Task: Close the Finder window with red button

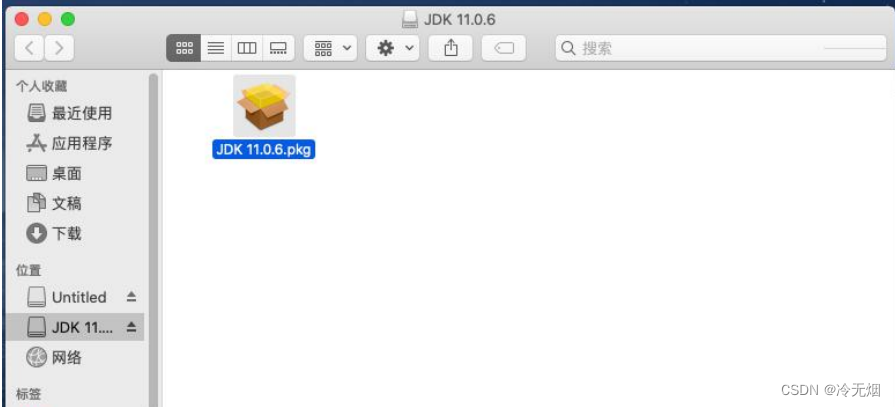Action: pyautogui.click(x=22, y=20)
